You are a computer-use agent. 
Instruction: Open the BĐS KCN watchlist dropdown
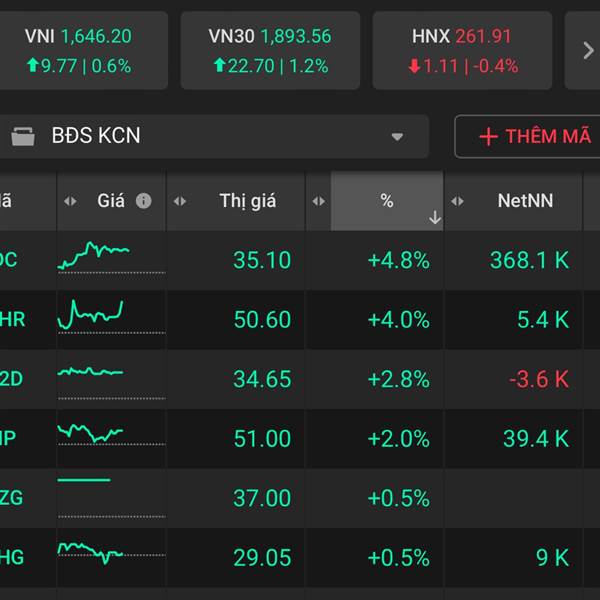pos(397,137)
